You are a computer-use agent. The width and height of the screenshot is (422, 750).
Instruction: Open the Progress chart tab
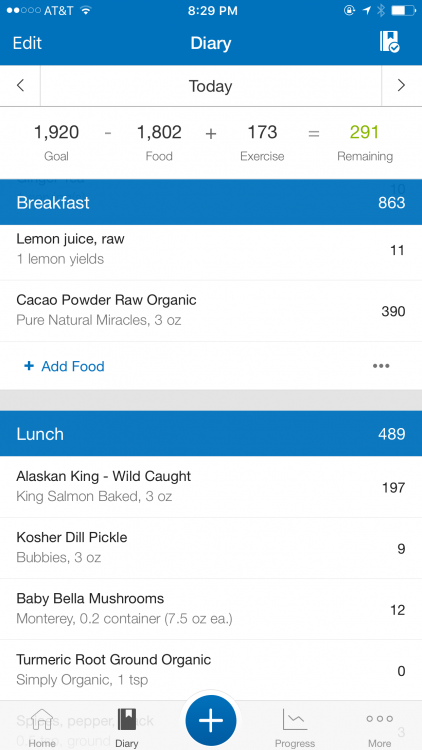point(295,728)
